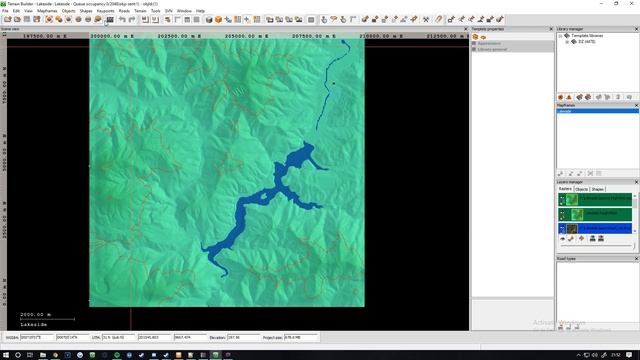Click the first icon in Mapframes bottom toolbar

click(x=561, y=173)
